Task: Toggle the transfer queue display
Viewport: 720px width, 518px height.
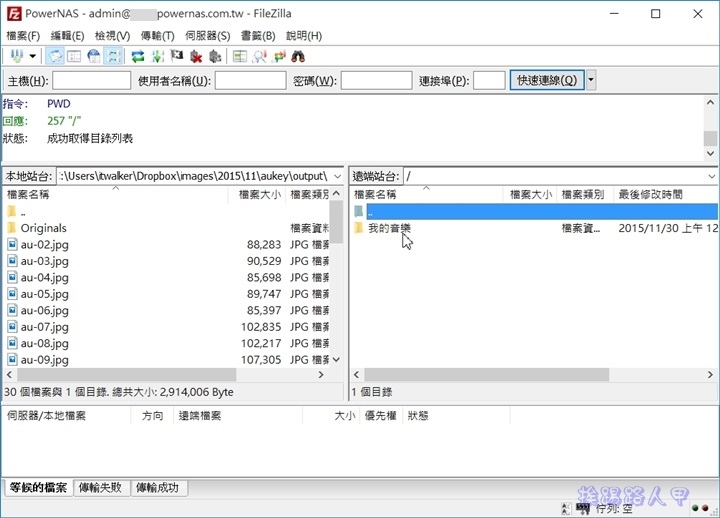Action: pyautogui.click(x=113, y=56)
